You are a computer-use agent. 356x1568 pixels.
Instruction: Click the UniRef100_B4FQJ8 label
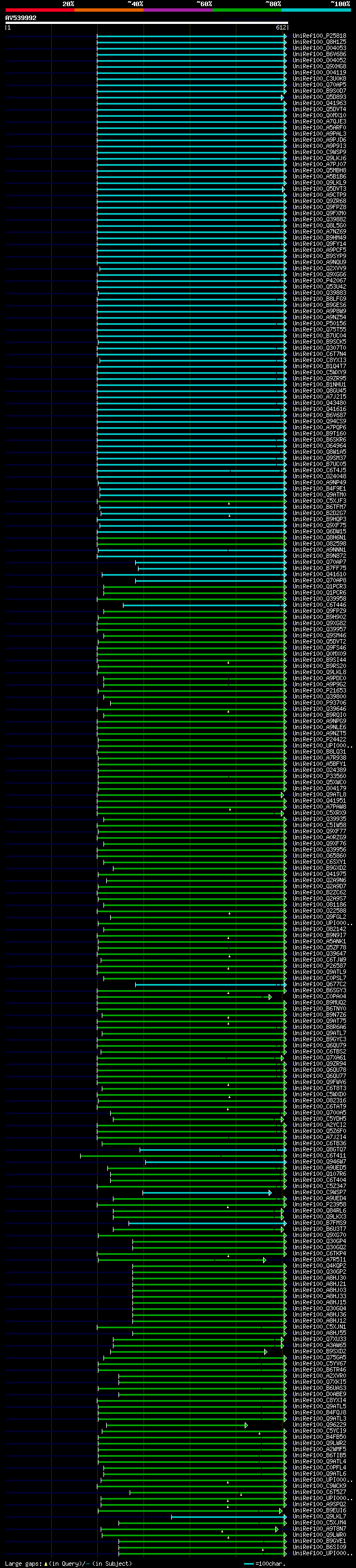pyautogui.click(x=319, y=1413)
